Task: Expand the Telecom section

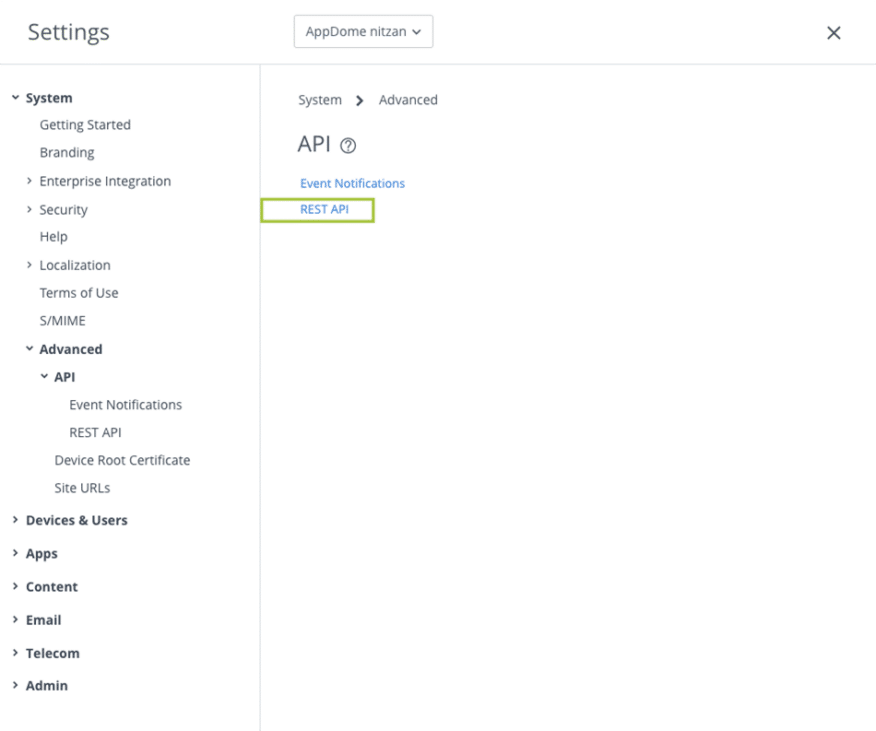Action: (x=14, y=652)
